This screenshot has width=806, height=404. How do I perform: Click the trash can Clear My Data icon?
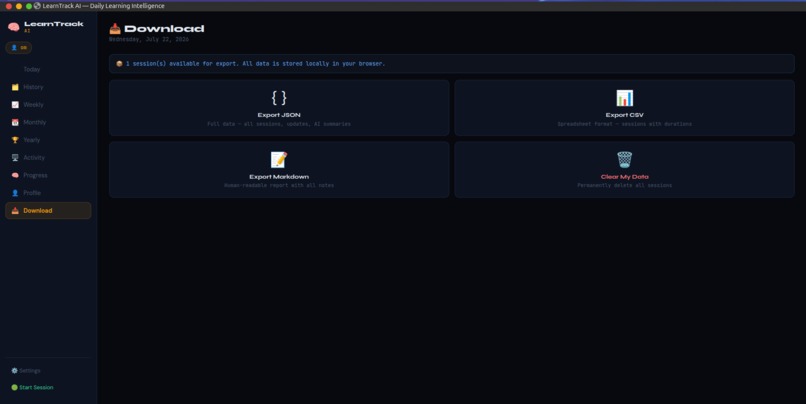[625, 159]
